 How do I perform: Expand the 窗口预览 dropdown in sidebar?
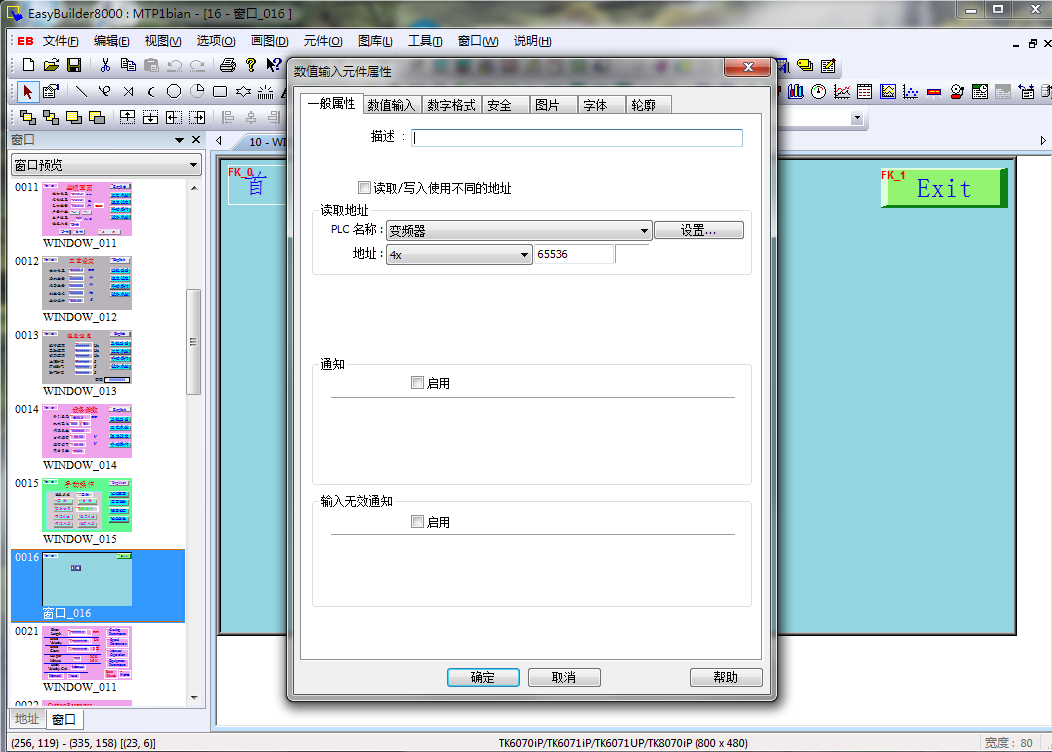click(x=194, y=165)
